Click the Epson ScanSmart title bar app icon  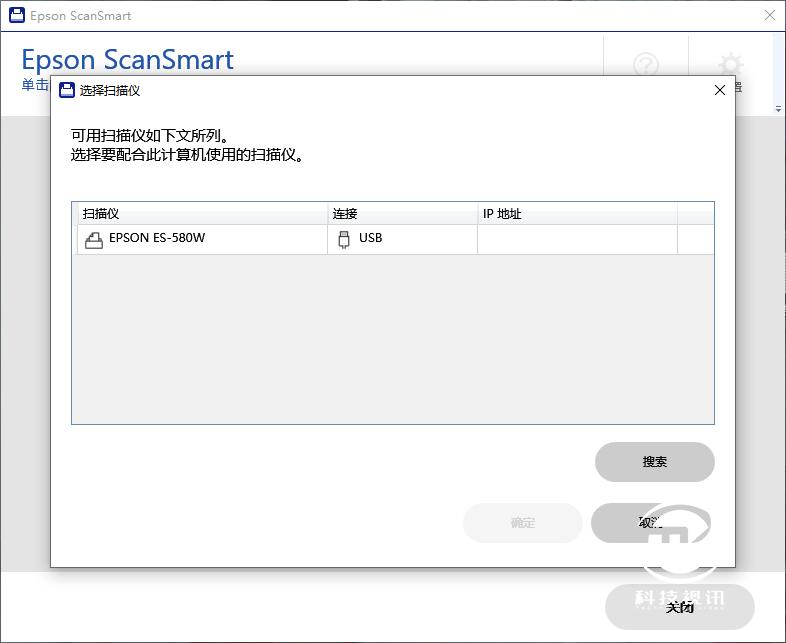click(17, 15)
